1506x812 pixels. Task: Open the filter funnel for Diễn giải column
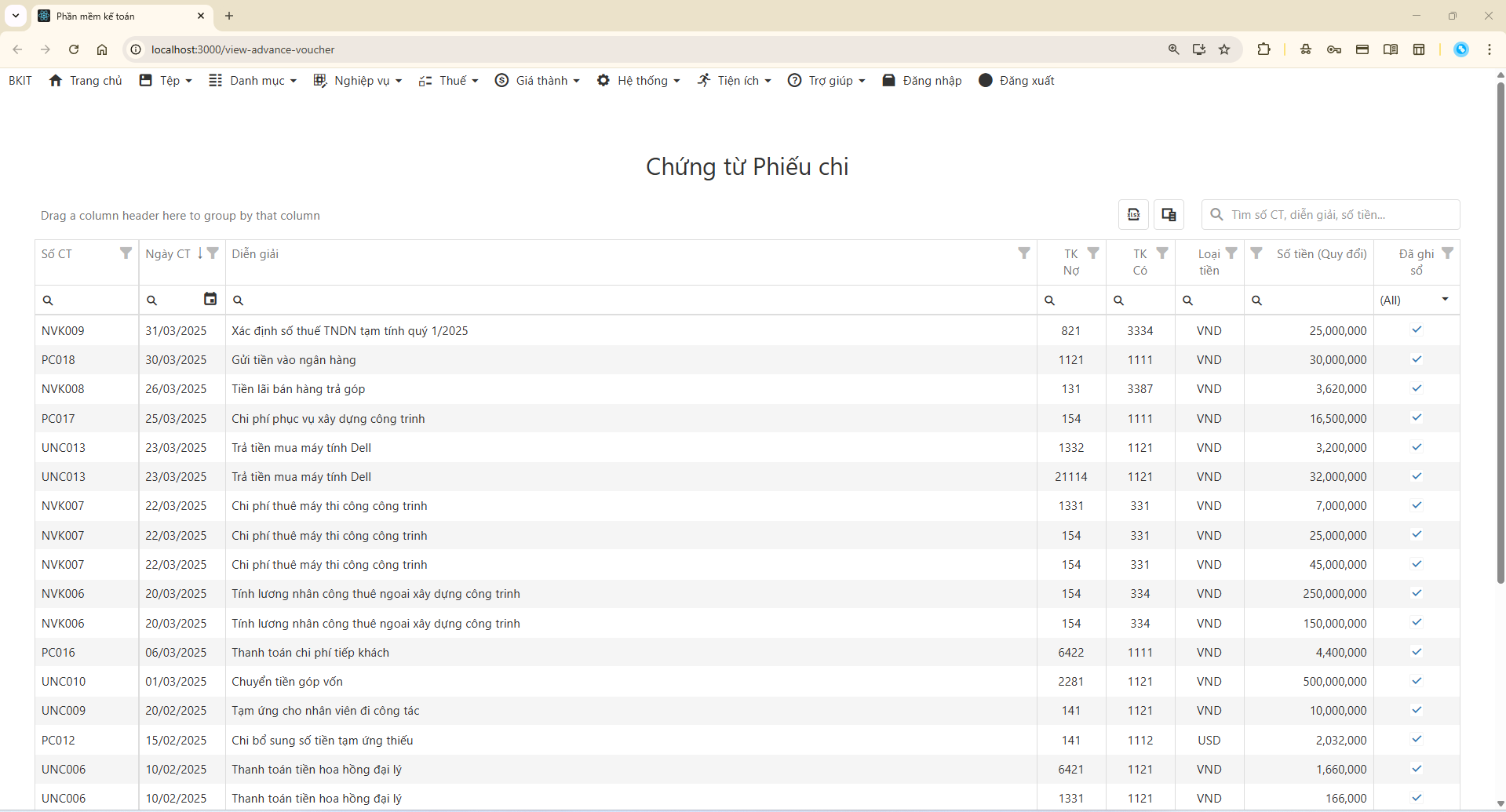(1023, 253)
